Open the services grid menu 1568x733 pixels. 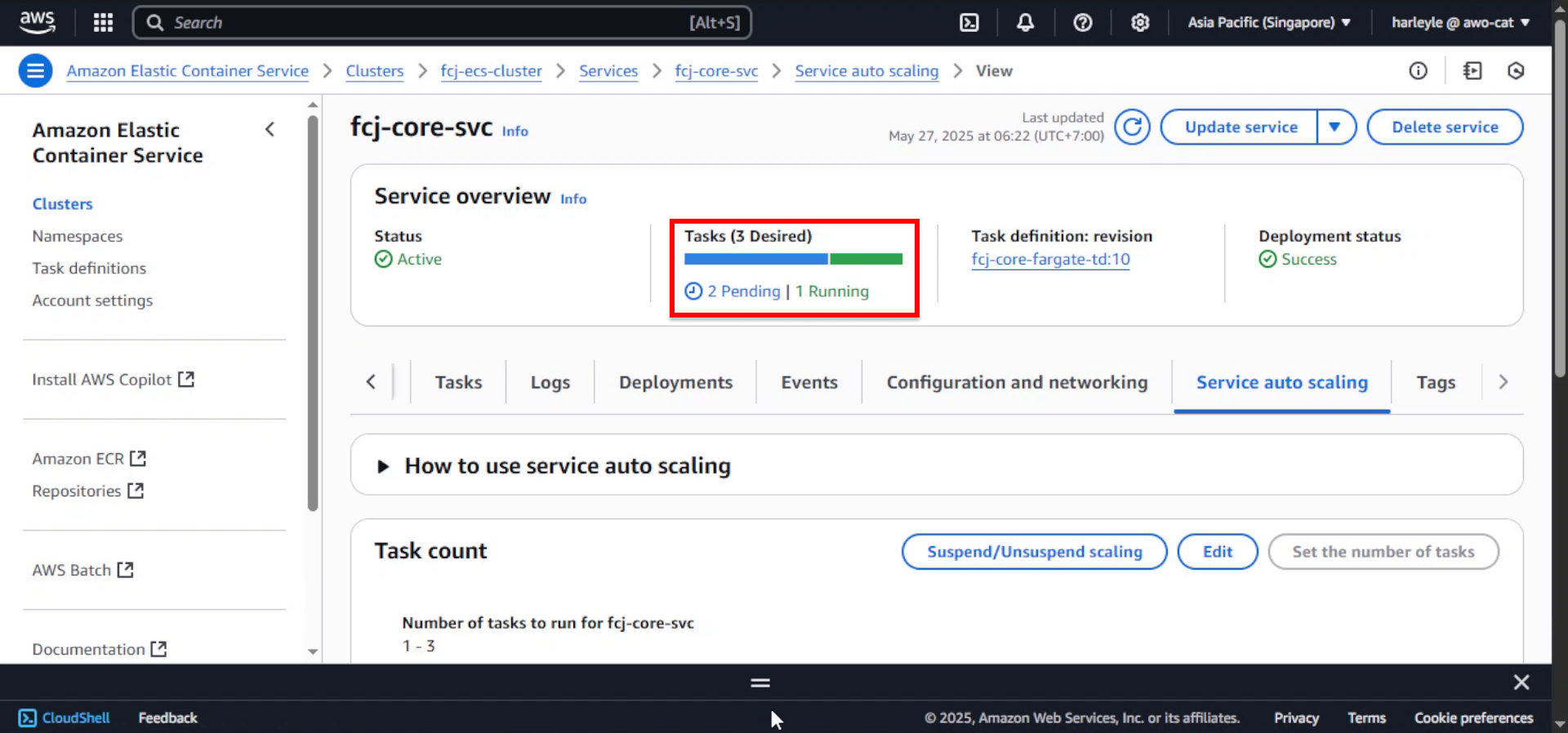(x=103, y=22)
